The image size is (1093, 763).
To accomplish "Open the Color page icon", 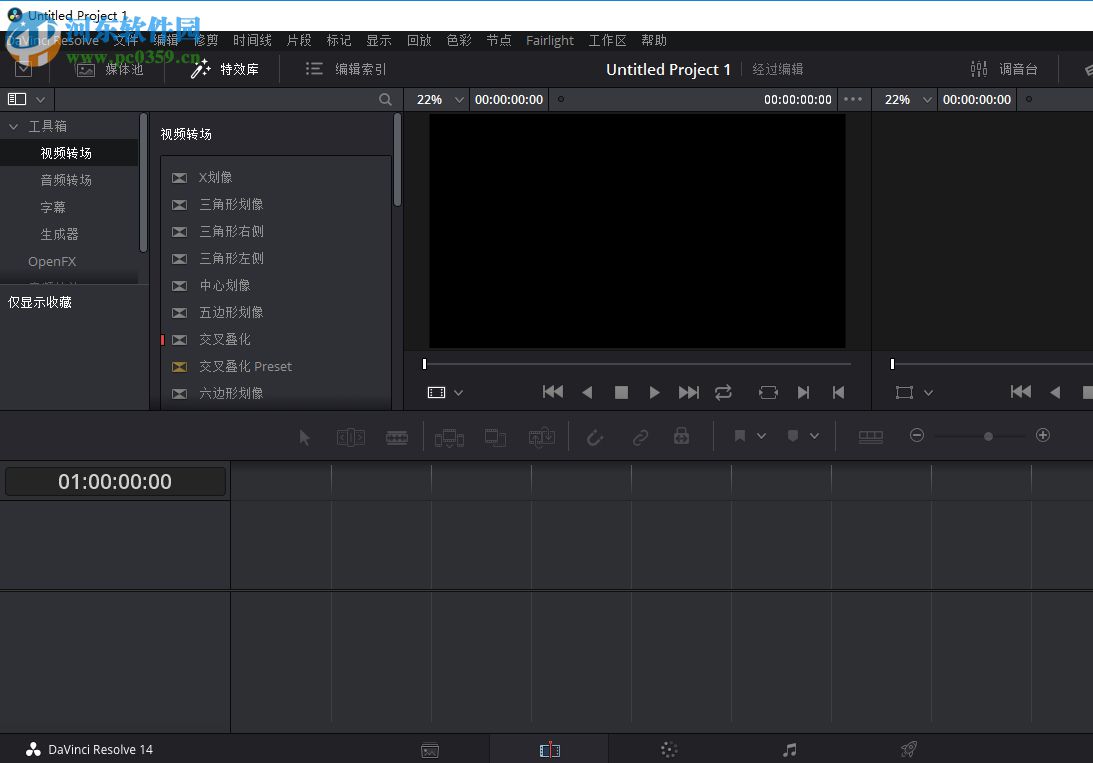I will [x=668, y=748].
